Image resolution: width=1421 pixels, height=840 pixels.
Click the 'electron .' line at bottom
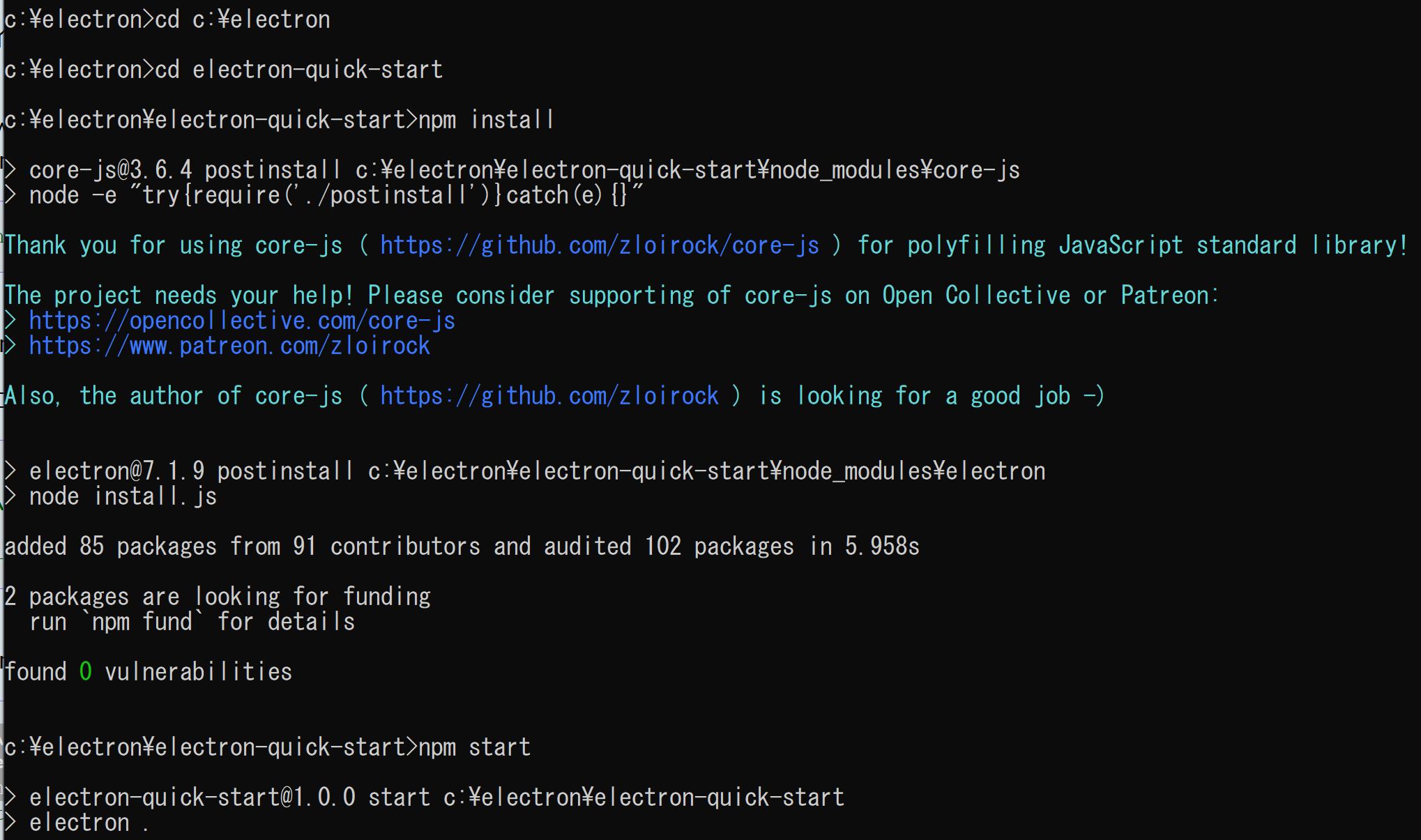click(x=89, y=823)
